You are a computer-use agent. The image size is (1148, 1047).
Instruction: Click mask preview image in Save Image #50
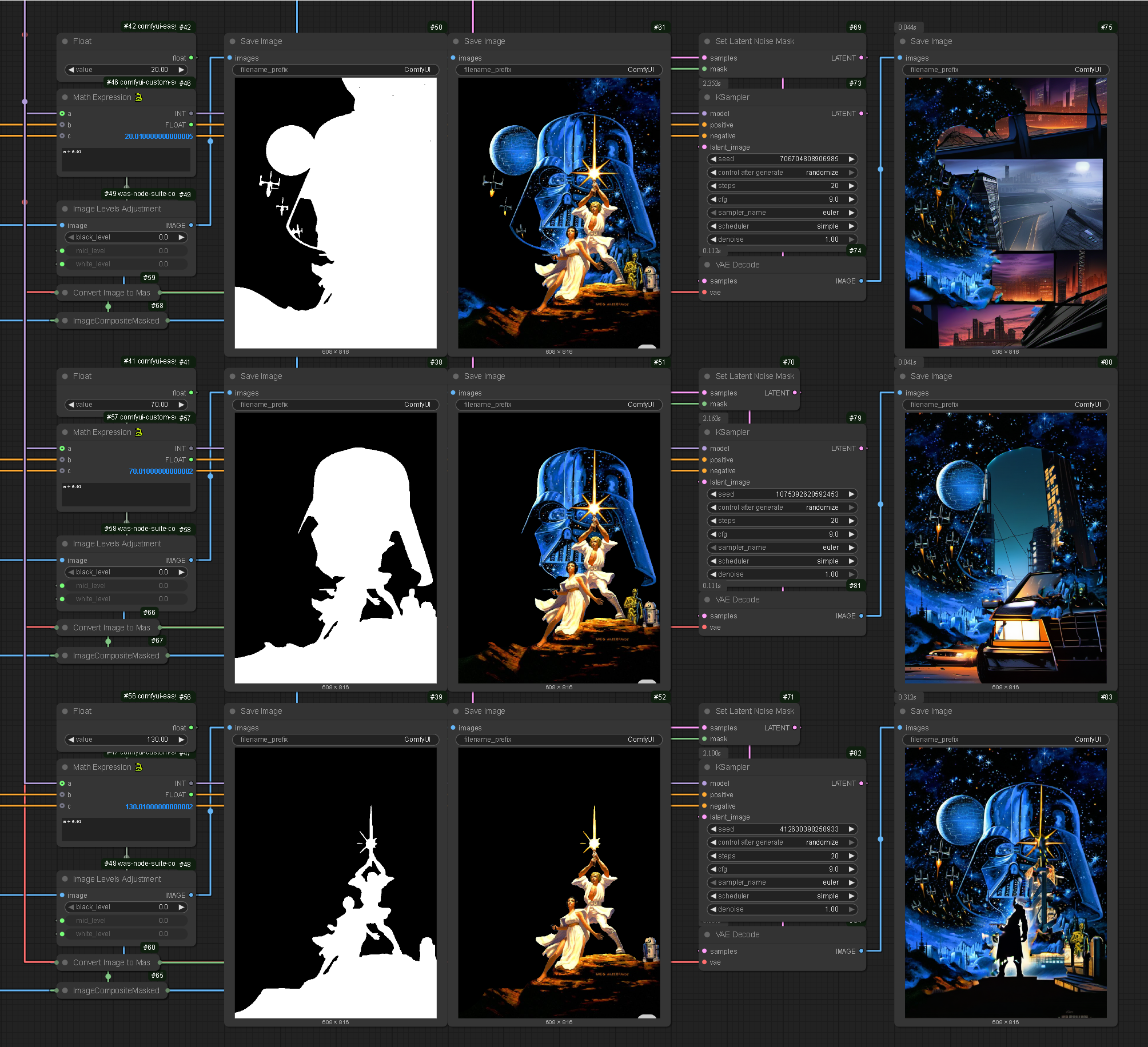click(336, 213)
